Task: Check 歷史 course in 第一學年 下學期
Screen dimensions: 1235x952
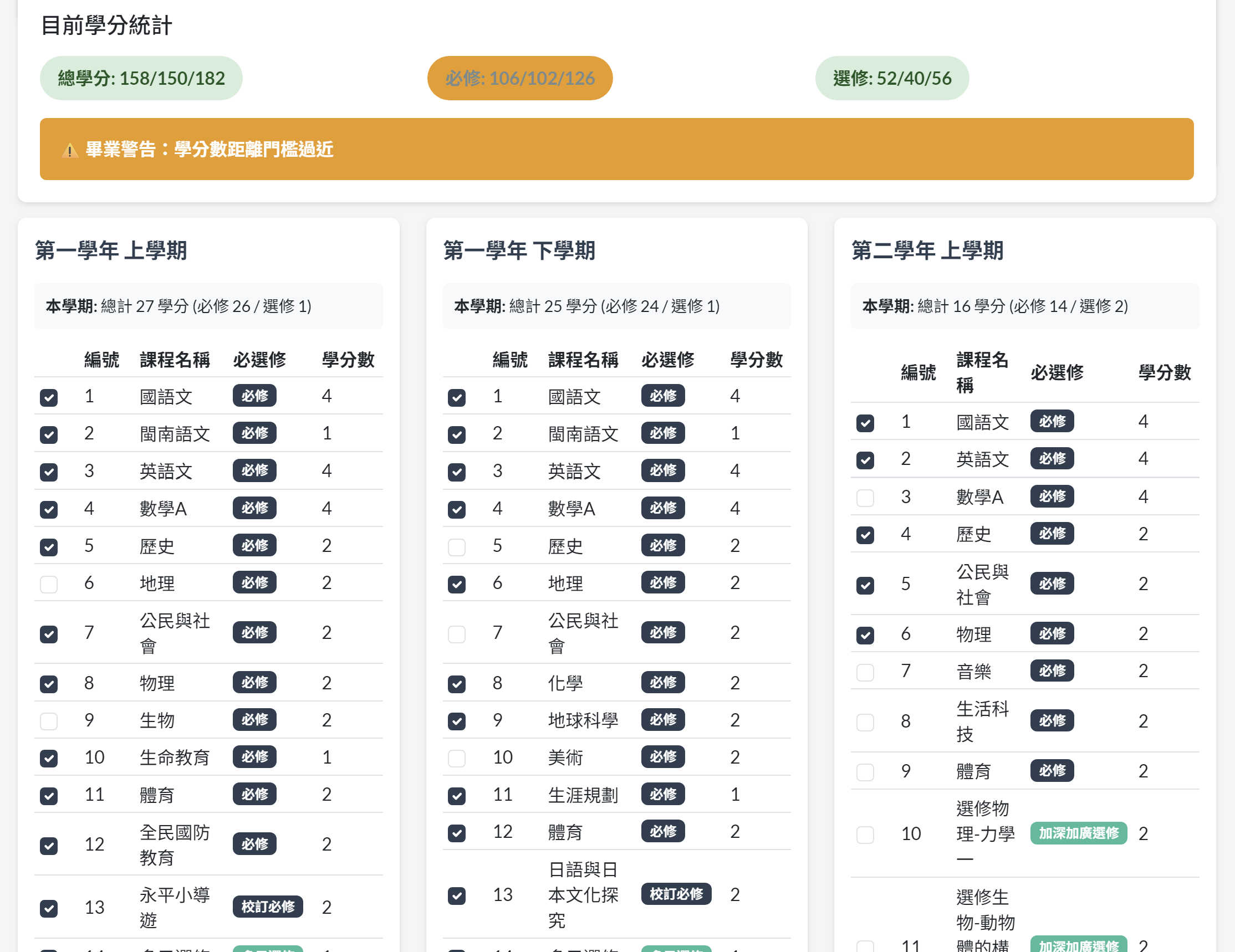Action: pos(457,547)
